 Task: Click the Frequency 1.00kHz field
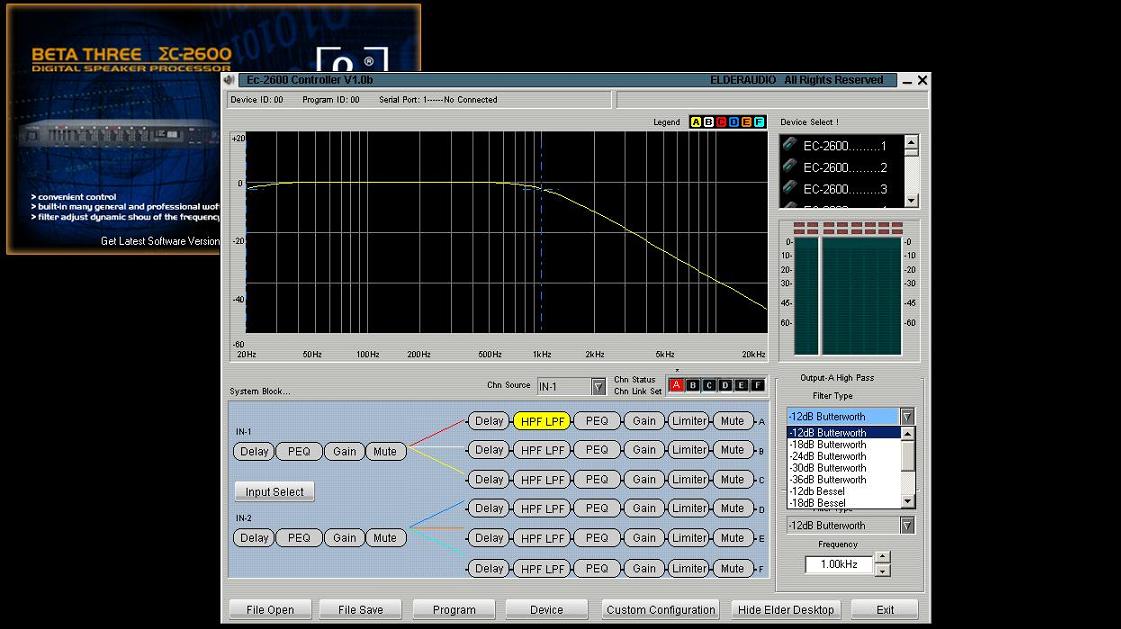tap(839, 565)
